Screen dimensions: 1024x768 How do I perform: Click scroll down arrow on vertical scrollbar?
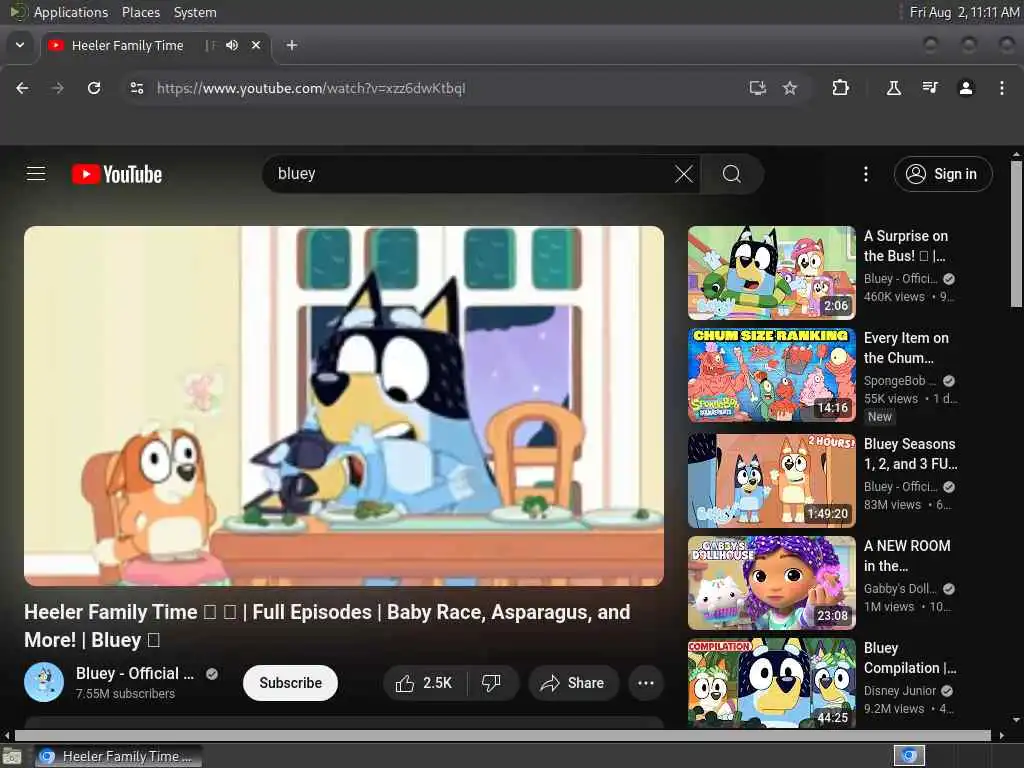[x=1016, y=720]
